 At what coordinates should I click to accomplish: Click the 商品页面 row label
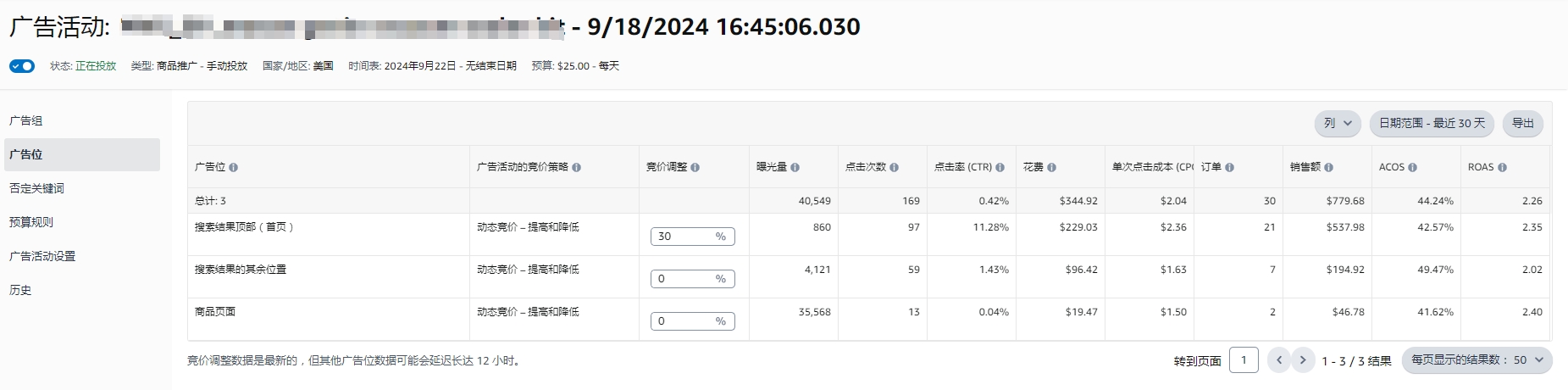click(x=215, y=312)
